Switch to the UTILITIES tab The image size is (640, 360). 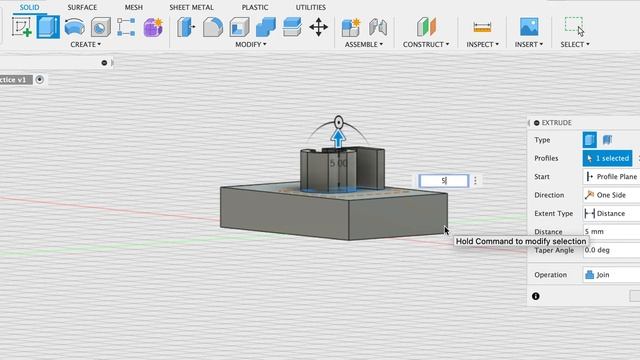click(x=311, y=7)
